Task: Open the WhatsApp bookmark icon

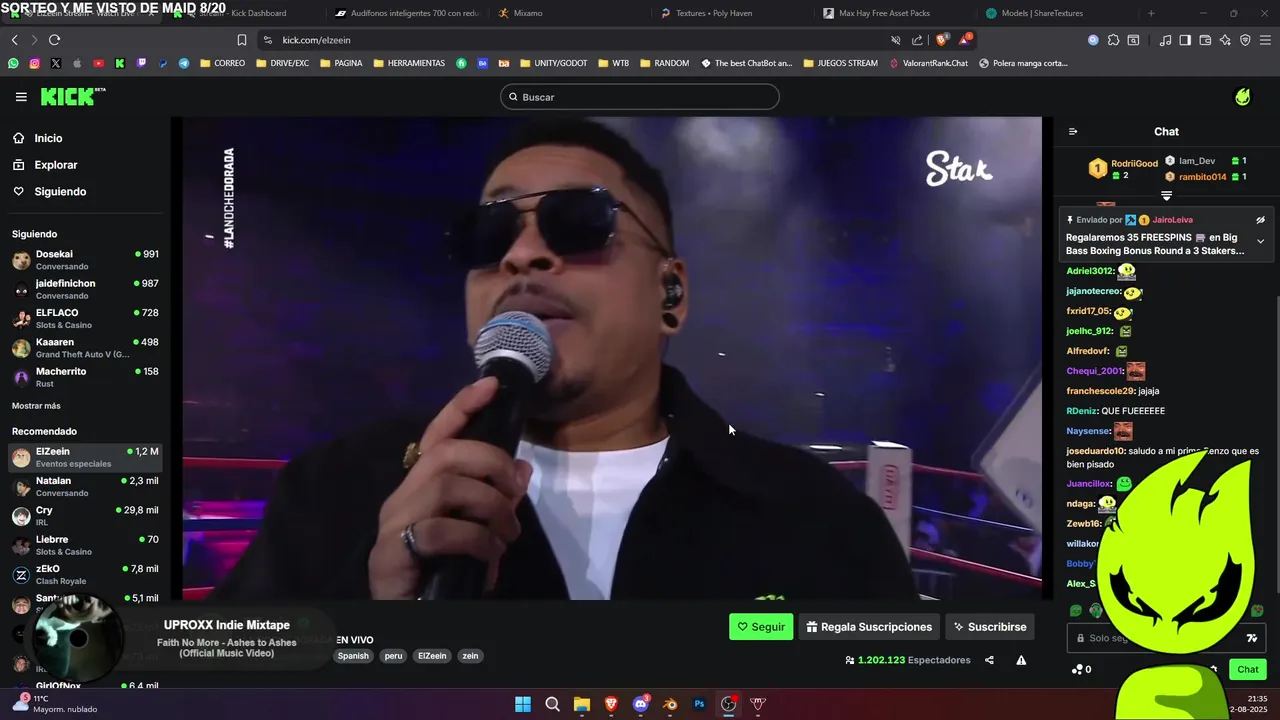Action: (x=13, y=63)
